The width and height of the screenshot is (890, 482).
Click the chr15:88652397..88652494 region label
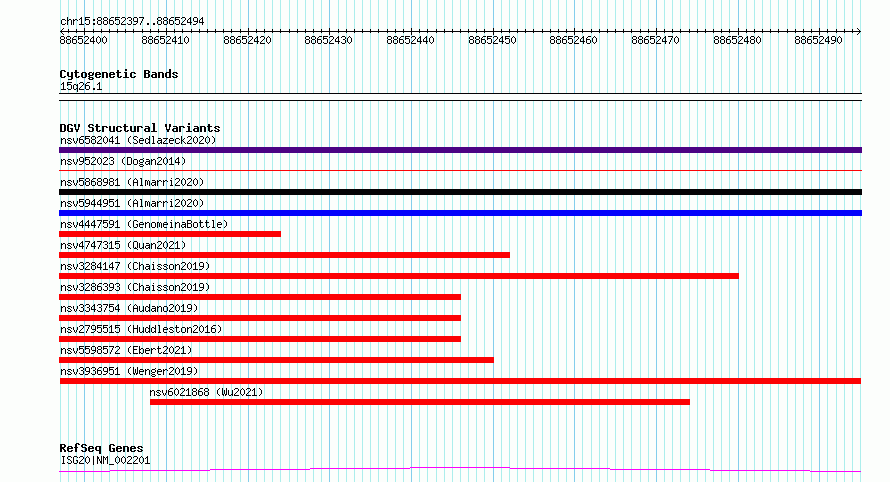tap(132, 22)
